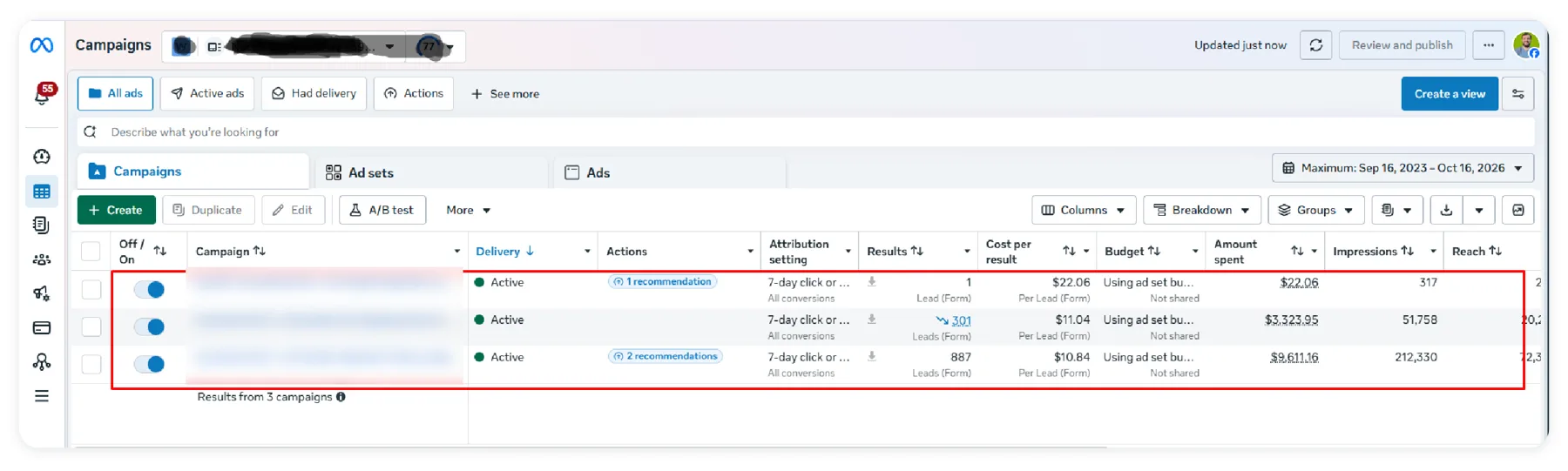Toggle off campaign with 2 recommendations

pyautogui.click(x=149, y=364)
